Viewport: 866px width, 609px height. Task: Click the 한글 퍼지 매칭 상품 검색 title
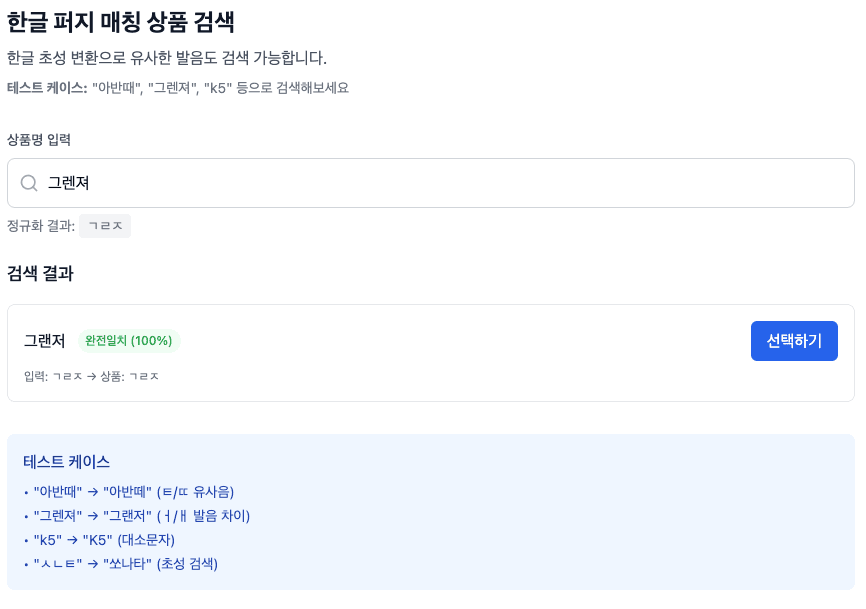pos(121,21)
